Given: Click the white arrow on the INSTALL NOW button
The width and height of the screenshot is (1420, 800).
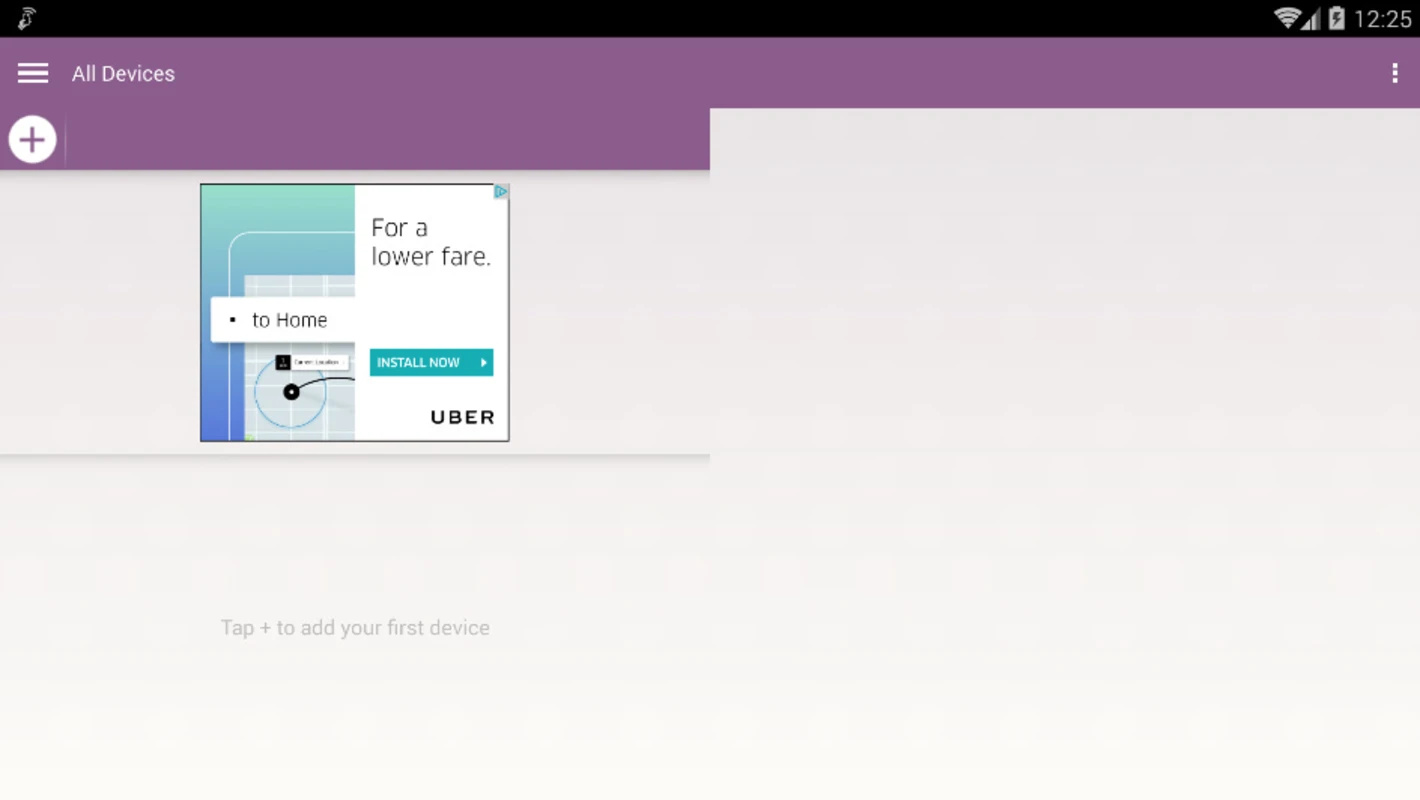Looking at the screenshot, I should [483, 362].
